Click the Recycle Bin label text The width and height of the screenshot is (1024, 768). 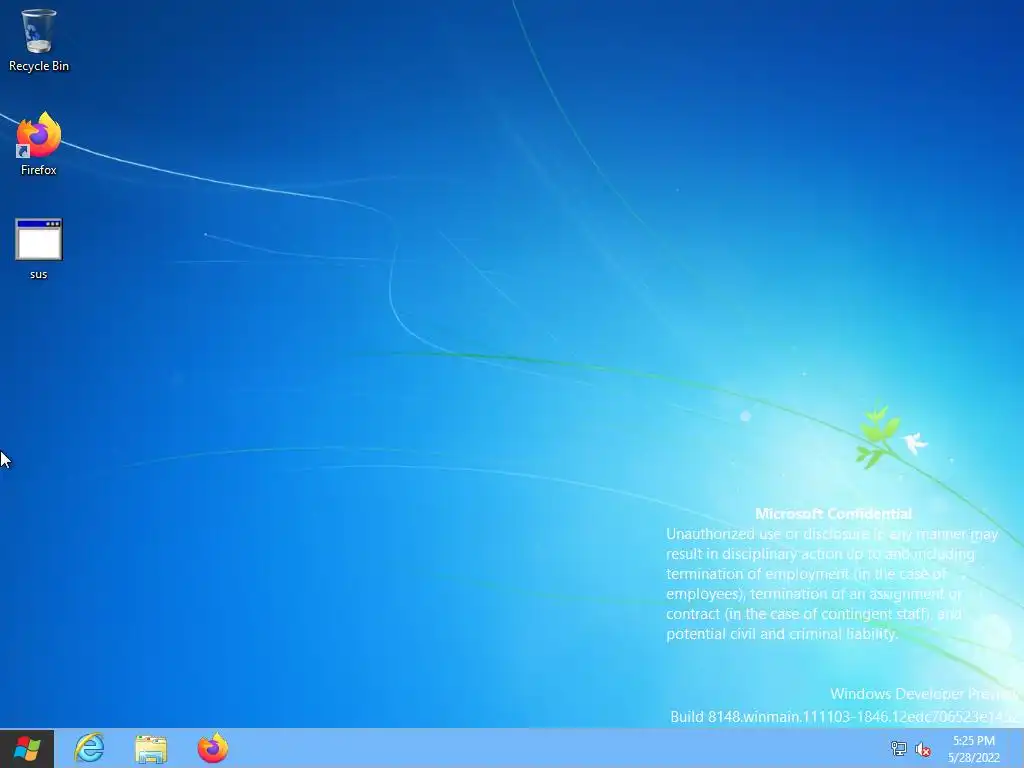[39, 66]
